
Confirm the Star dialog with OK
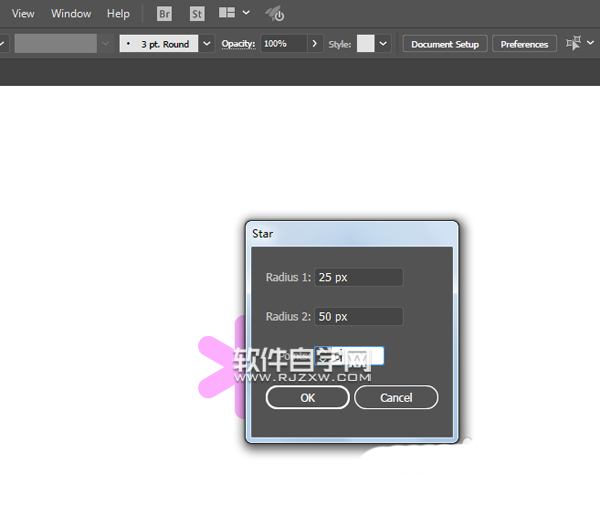click(308, 397)
